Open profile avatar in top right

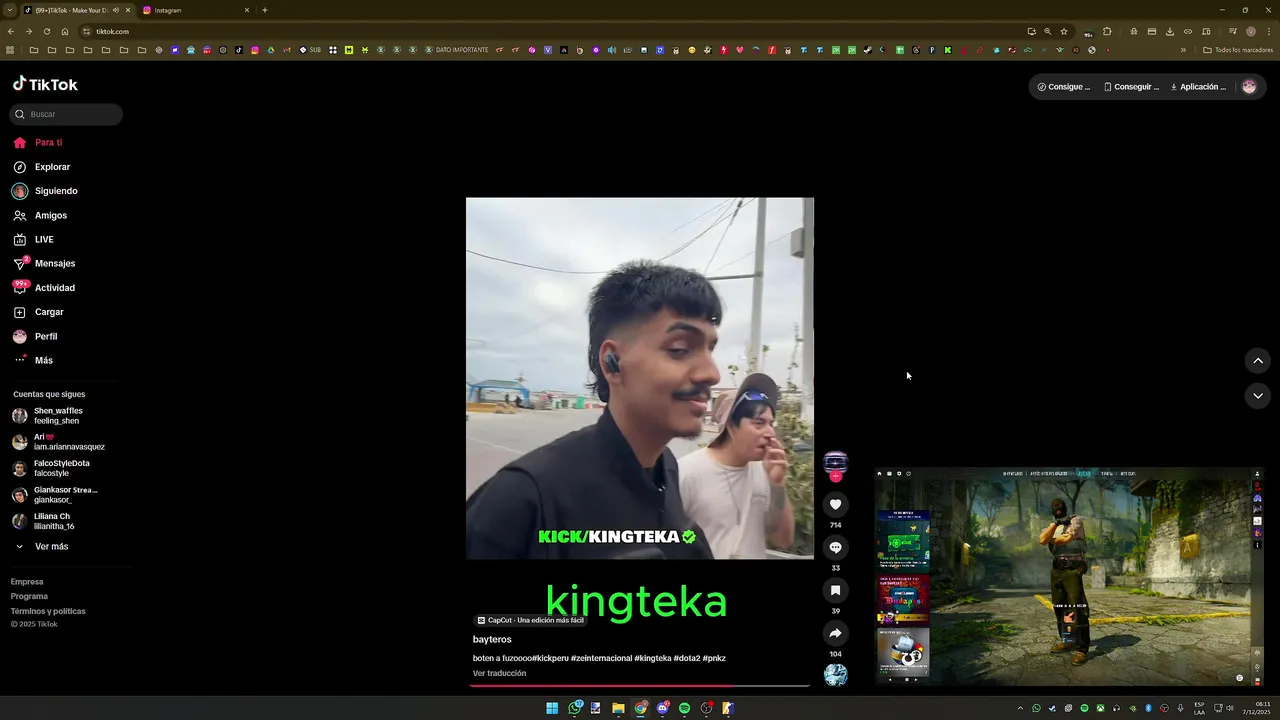click(1249, 87)
